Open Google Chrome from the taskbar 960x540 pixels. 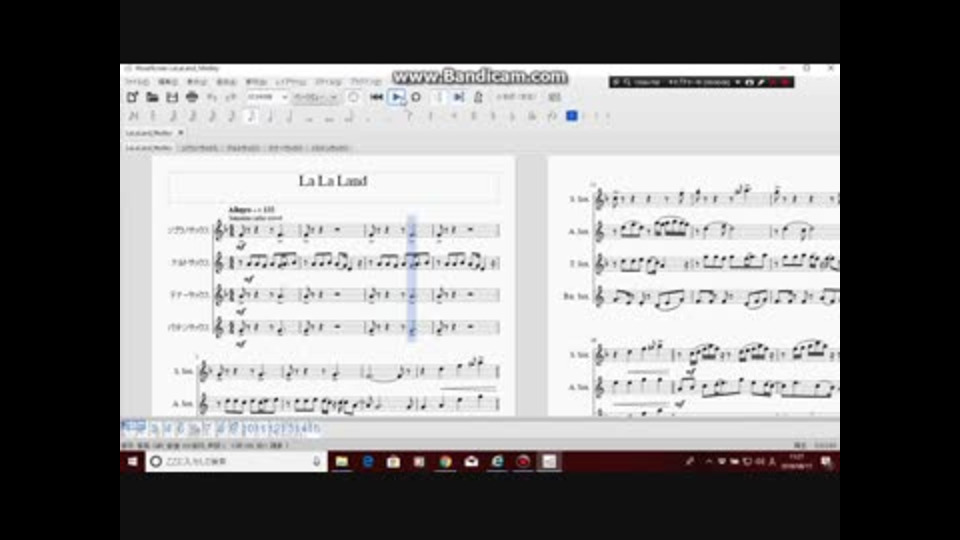(445, 462)
